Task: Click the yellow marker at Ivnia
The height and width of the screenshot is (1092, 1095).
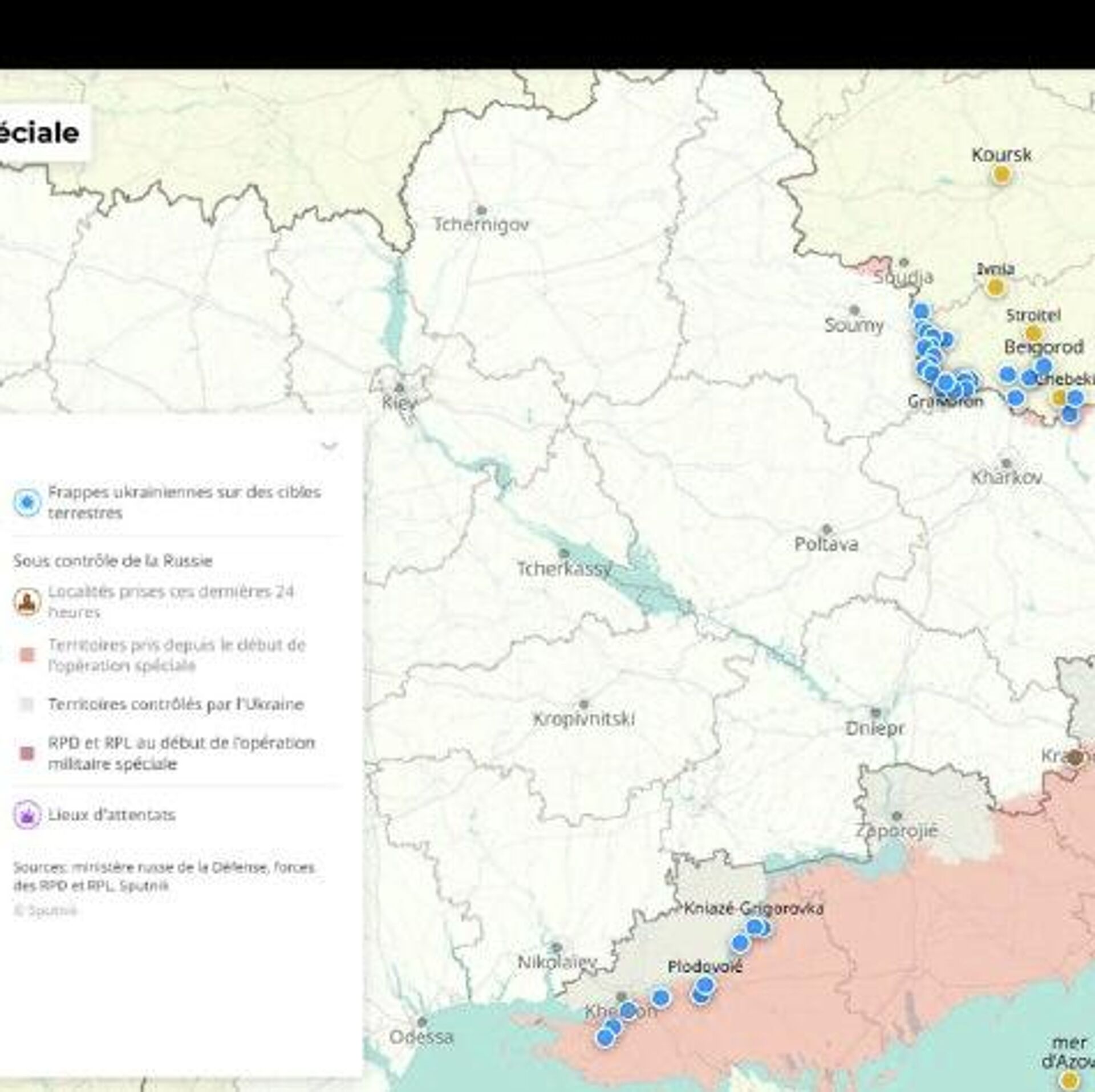Action: click(x=995, y=287)
